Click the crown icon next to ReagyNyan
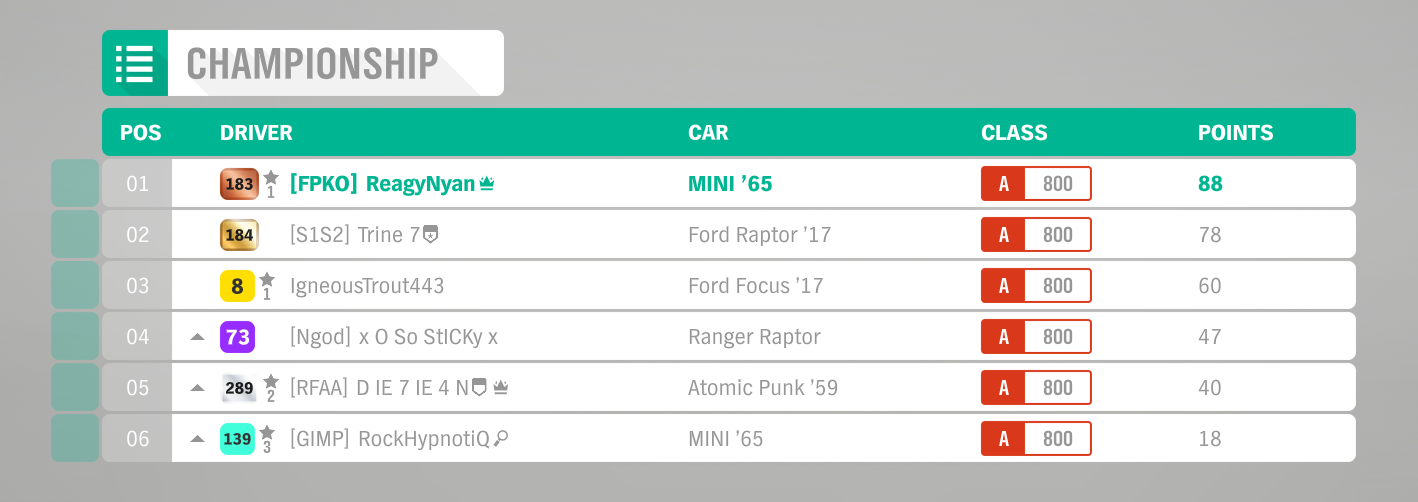The width and height of the screenshot is (1418, 502). 487,184
